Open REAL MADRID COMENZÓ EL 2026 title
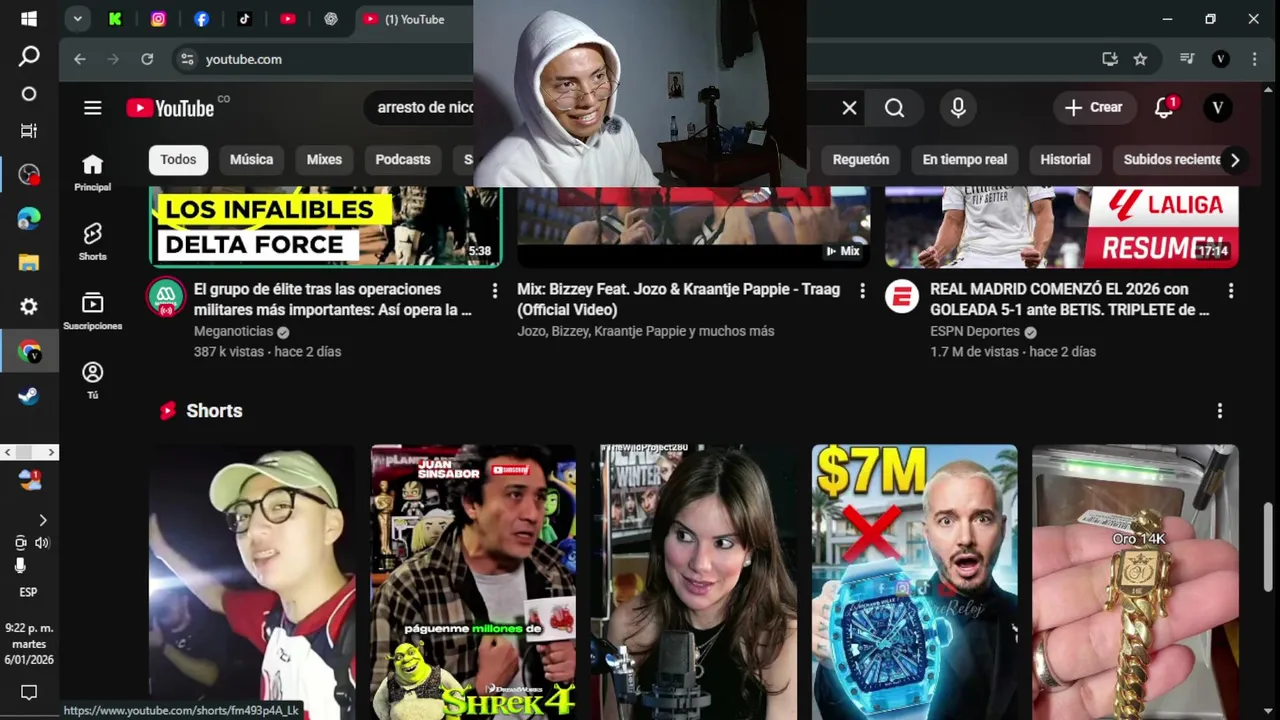 [1069, 300]
